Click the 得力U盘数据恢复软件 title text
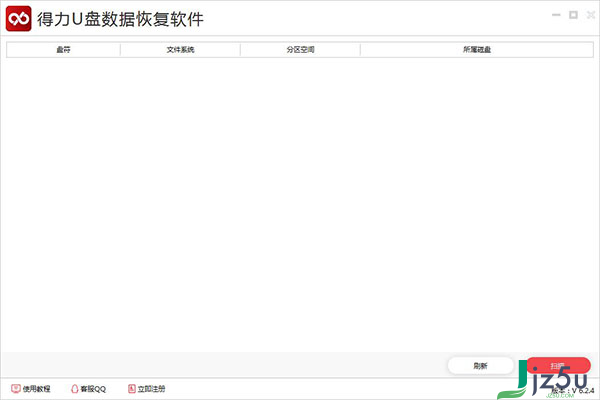The width and height of the screenshot is (600, 400). [120, 19]
